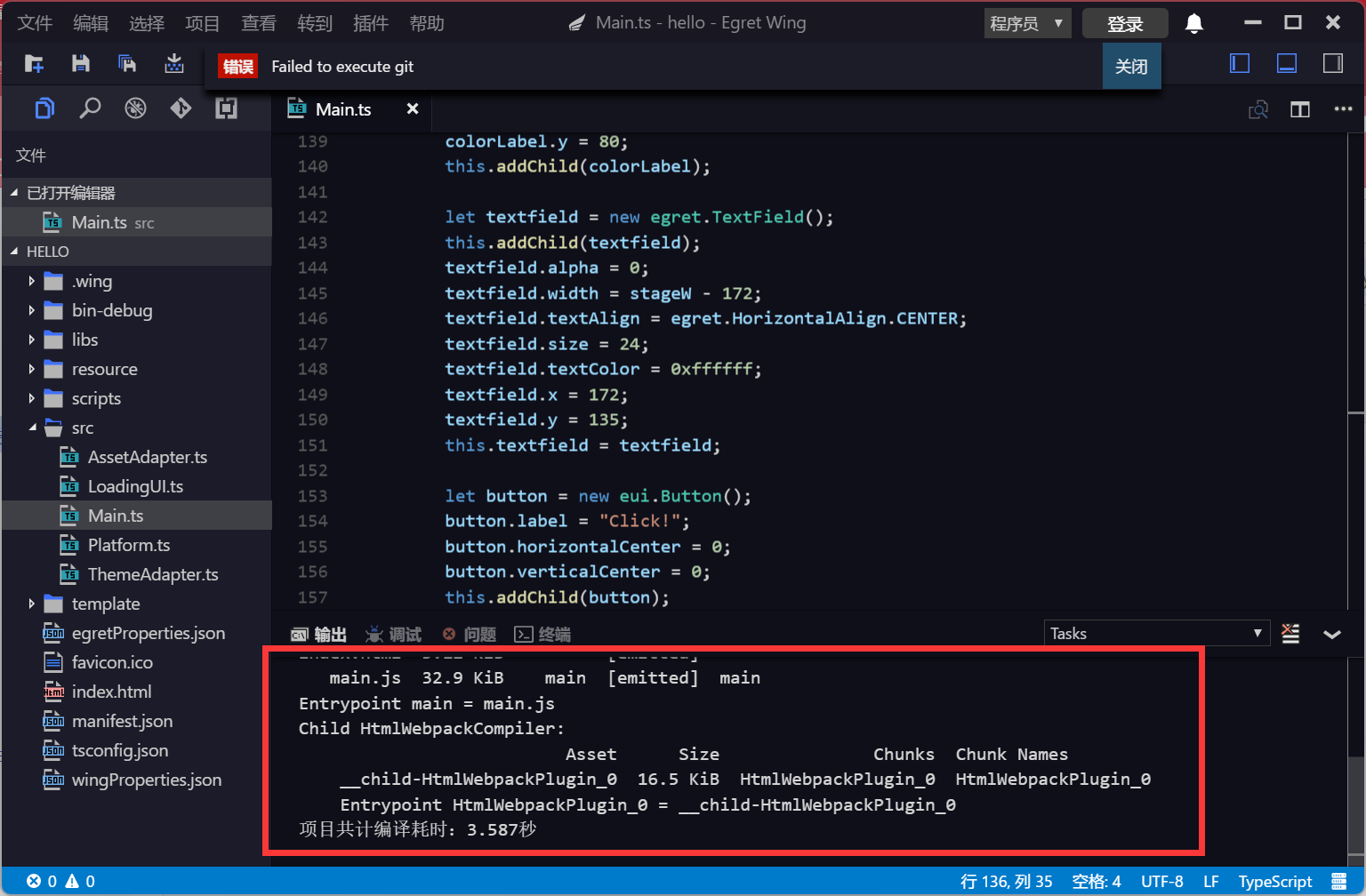Open index.html in file tree
1366x896 pixels.
coord(111,692)
